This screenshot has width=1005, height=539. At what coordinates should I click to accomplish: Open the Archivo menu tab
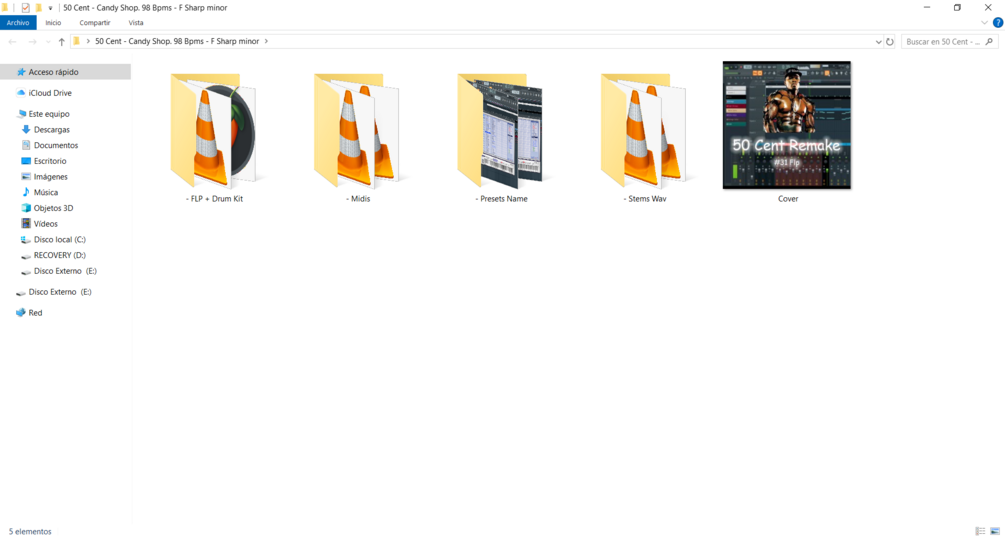18,22
